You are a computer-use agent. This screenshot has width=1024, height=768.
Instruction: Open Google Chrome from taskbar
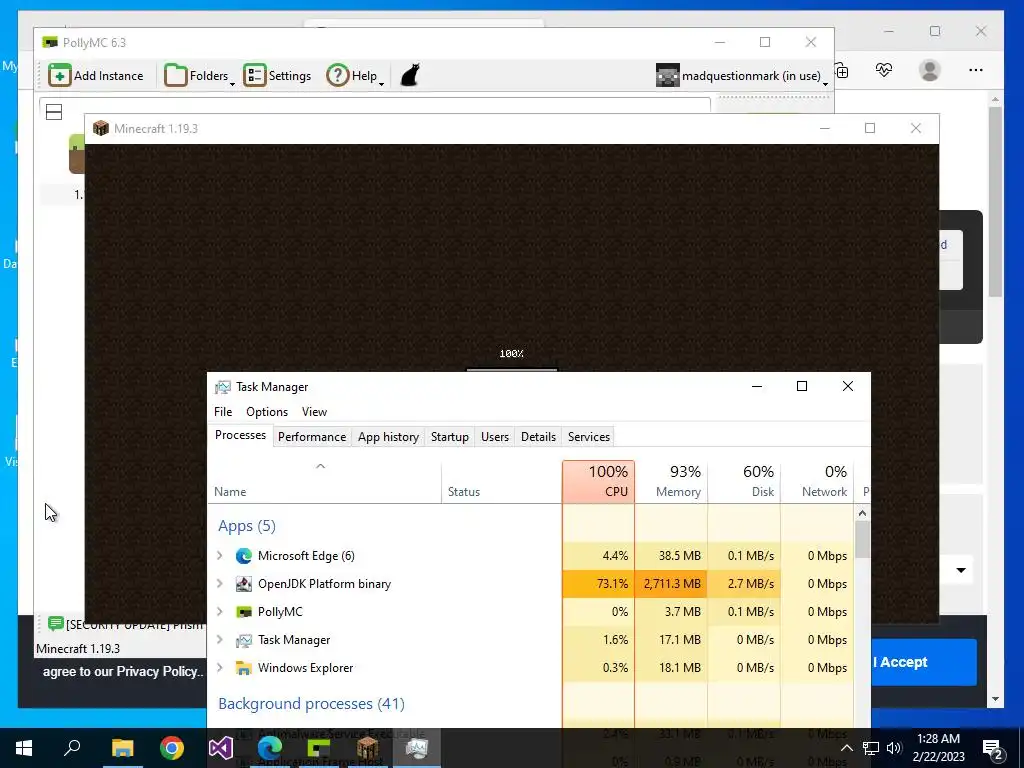pyautogui.click(x=172, y=748)
